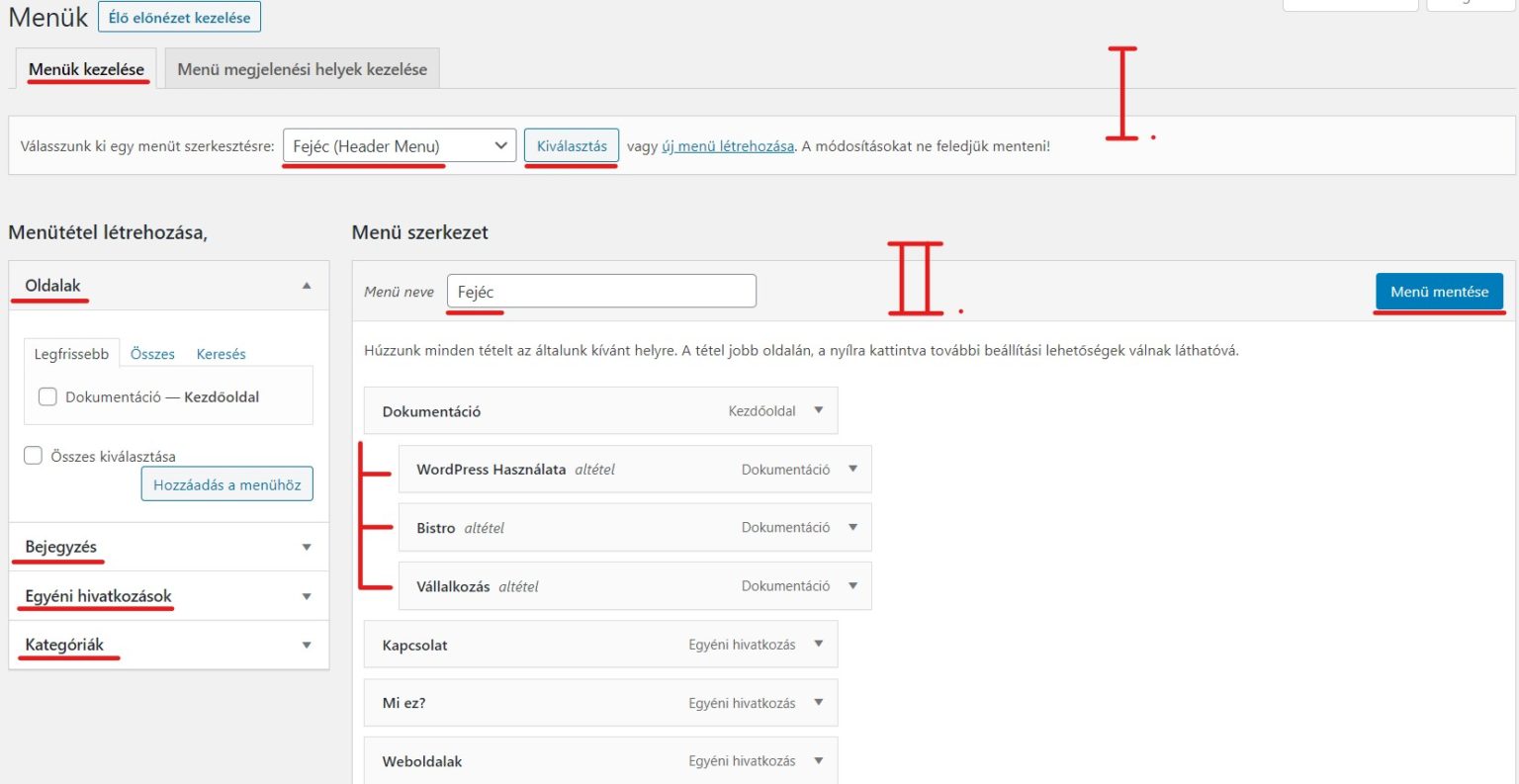The height and width of the screenshot is (784, 1519).
Task: Tick the Összes kiválasztása checkbox
Action: point(34,456)
